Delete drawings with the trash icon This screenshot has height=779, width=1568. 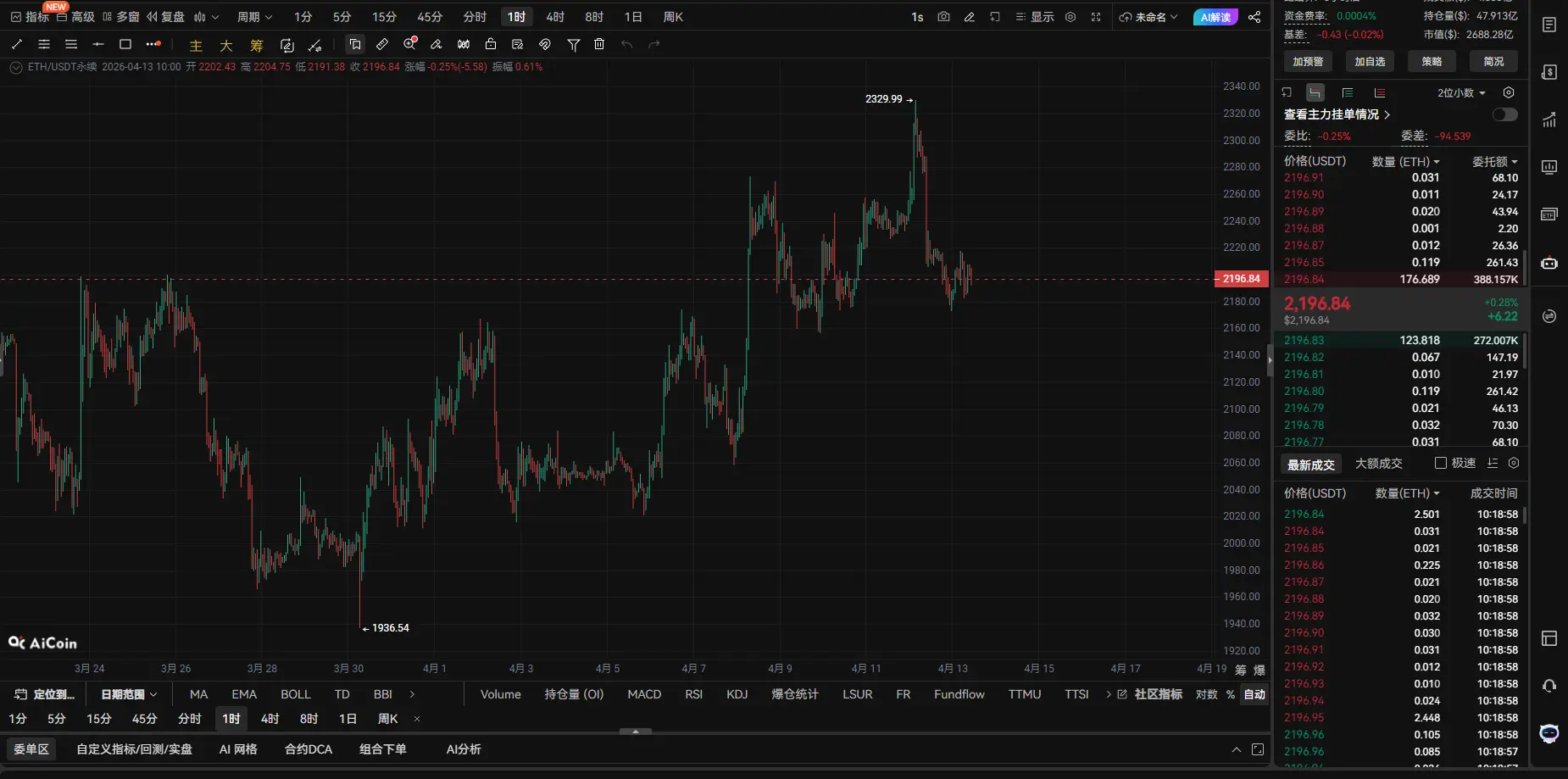click(x=599, y=44)
